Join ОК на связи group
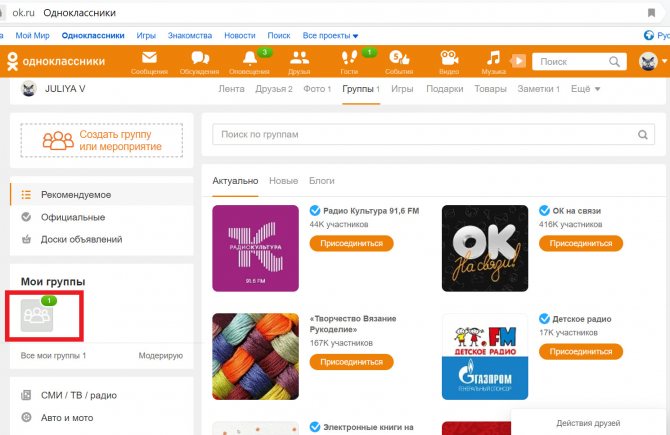Viewport: 670px width, 435px height. [x=581, y=243]
